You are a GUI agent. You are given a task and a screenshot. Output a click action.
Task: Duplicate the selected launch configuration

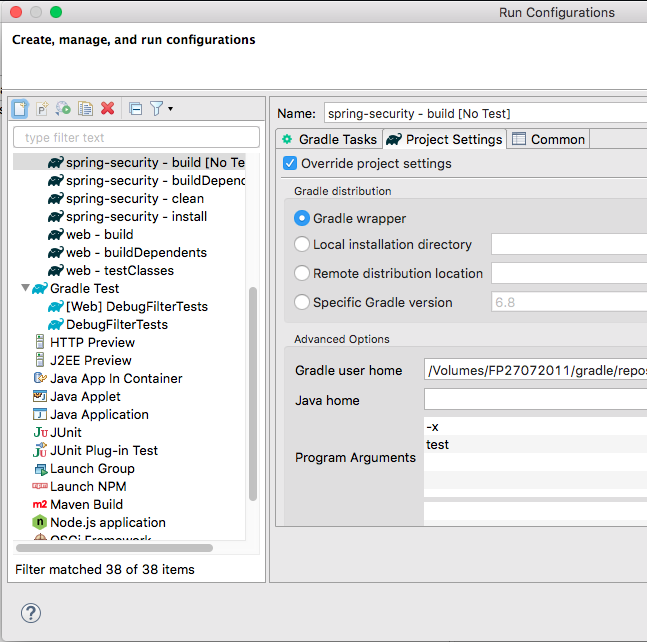coord(85,109)
